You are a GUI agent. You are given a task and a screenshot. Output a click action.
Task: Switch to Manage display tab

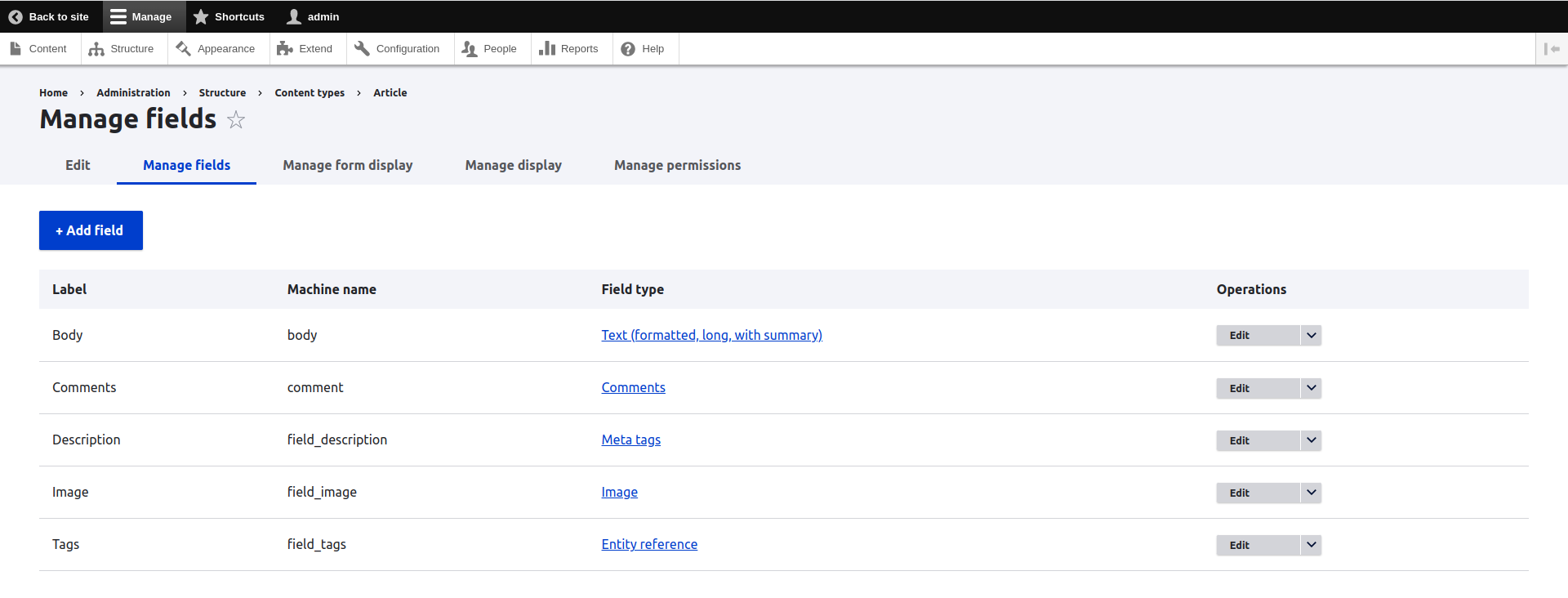514,165
